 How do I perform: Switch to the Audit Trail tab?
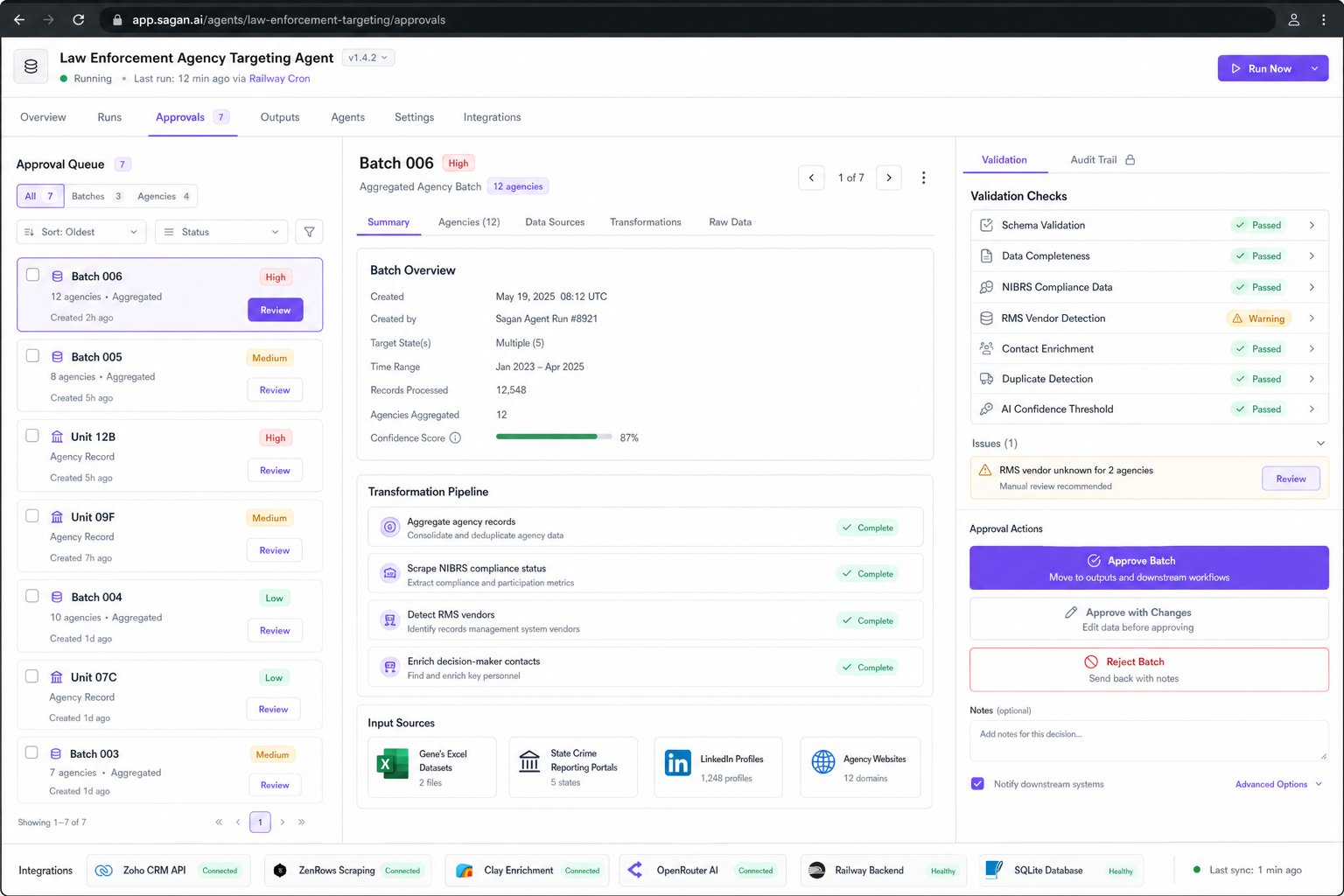point(1102,160)
